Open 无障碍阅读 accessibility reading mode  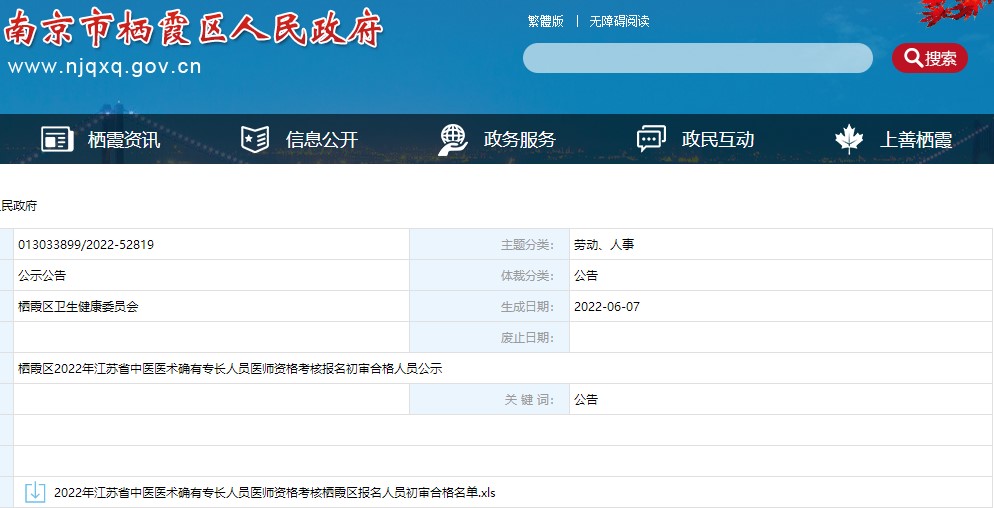click(x=619, y=21)
